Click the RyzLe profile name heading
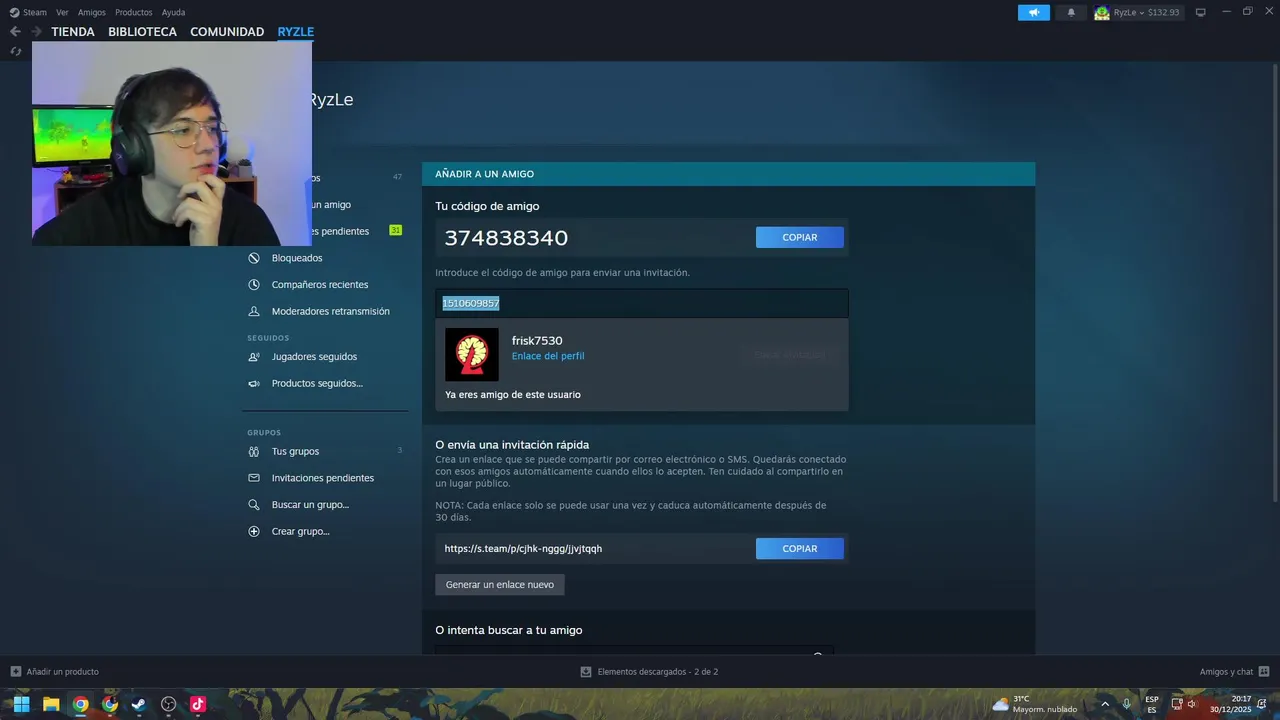 [330, 100]
